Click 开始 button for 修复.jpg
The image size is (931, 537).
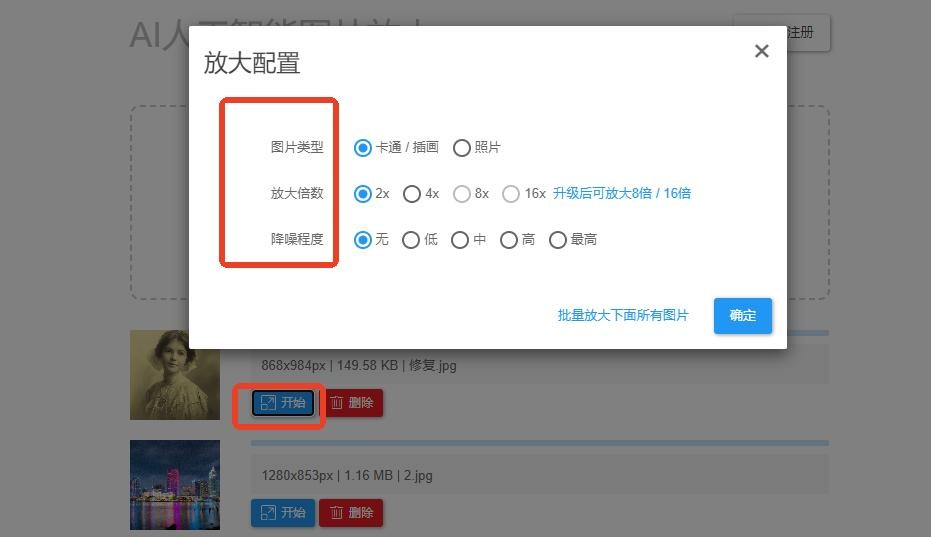coord(283,403)
